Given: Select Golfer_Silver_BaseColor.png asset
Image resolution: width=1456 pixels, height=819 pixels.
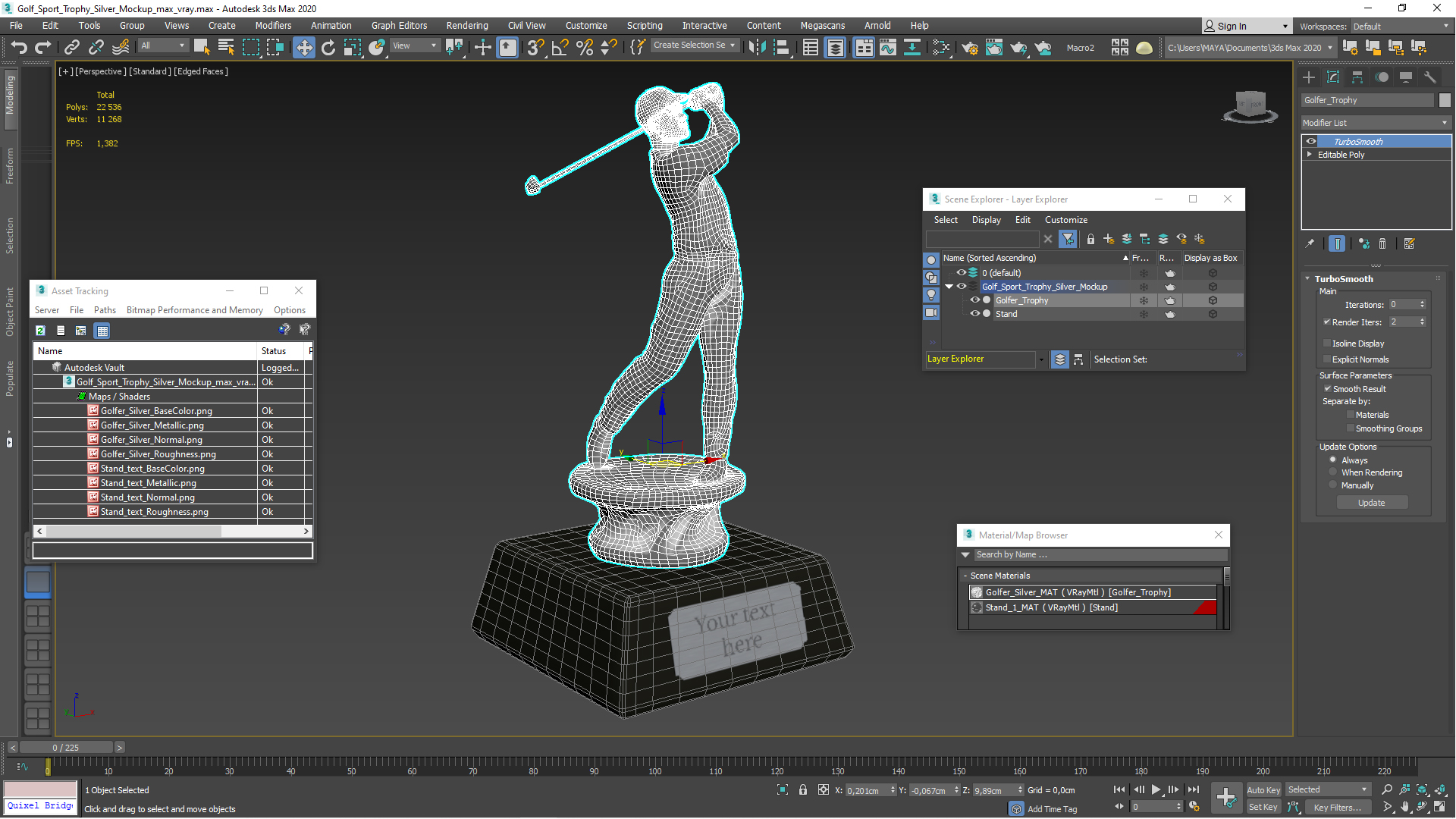Looking at the screenshot, I should click(156, 410).
